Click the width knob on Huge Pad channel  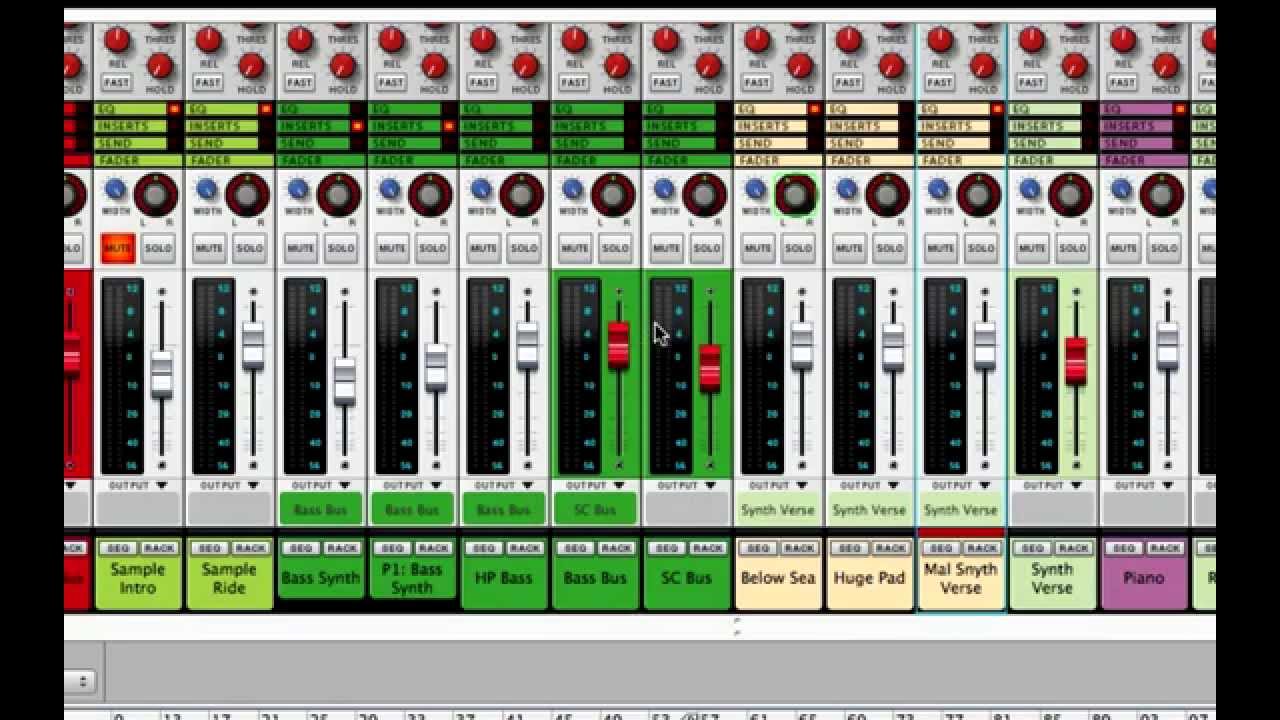tap(848, 188)
